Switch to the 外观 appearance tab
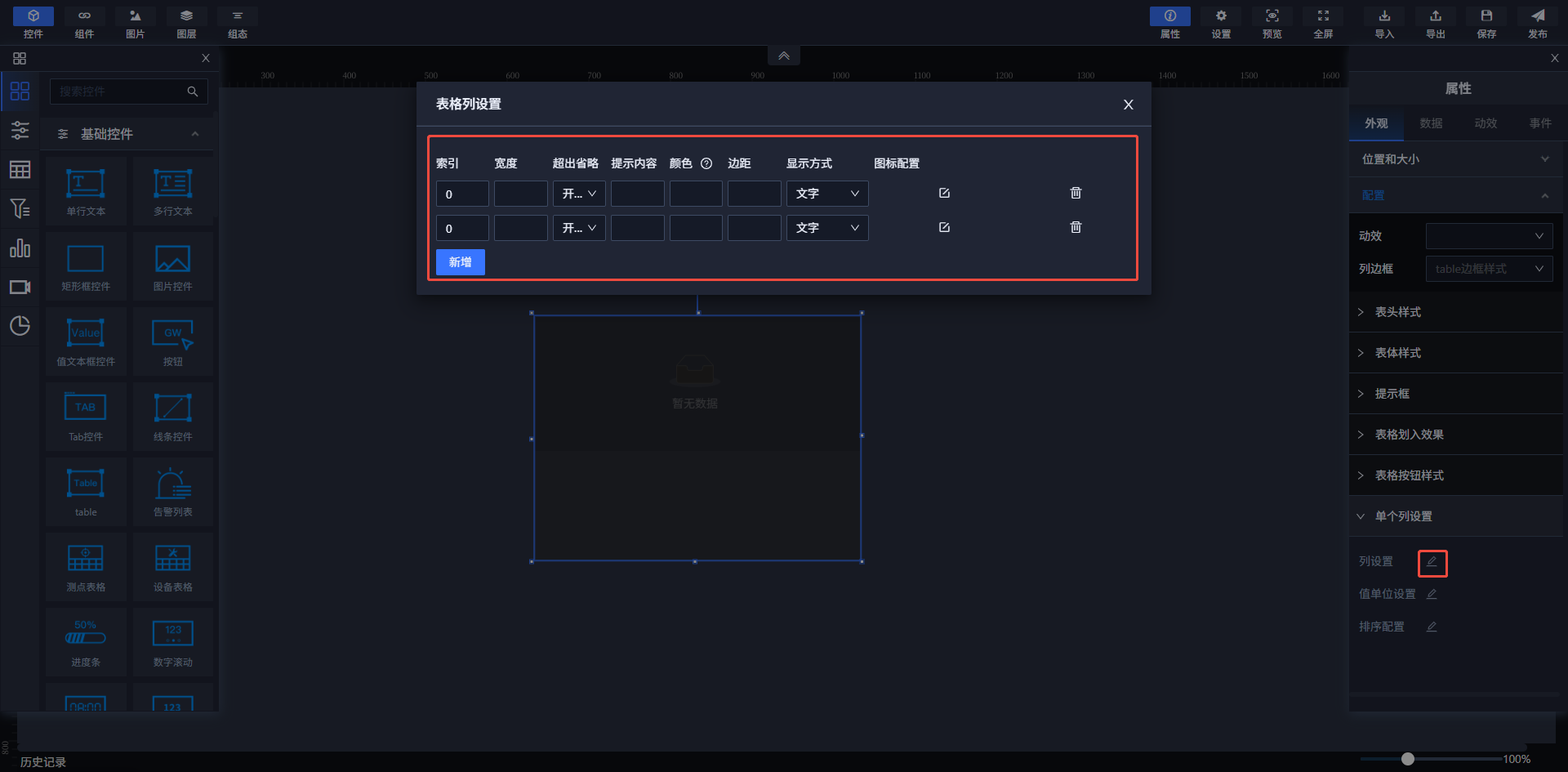Image resolution: width=1568 pixels, height=772 pixels. point(1376,123)
